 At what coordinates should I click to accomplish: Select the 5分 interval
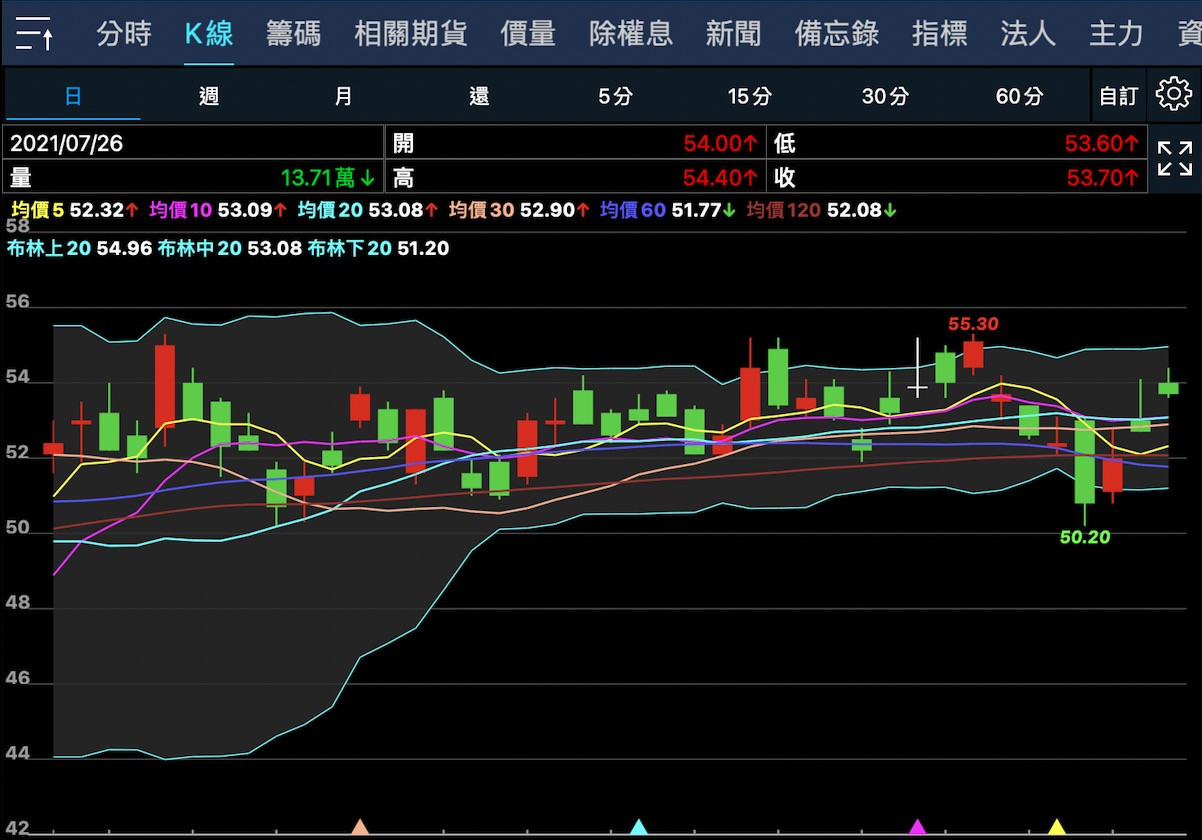tap(615, 96)
